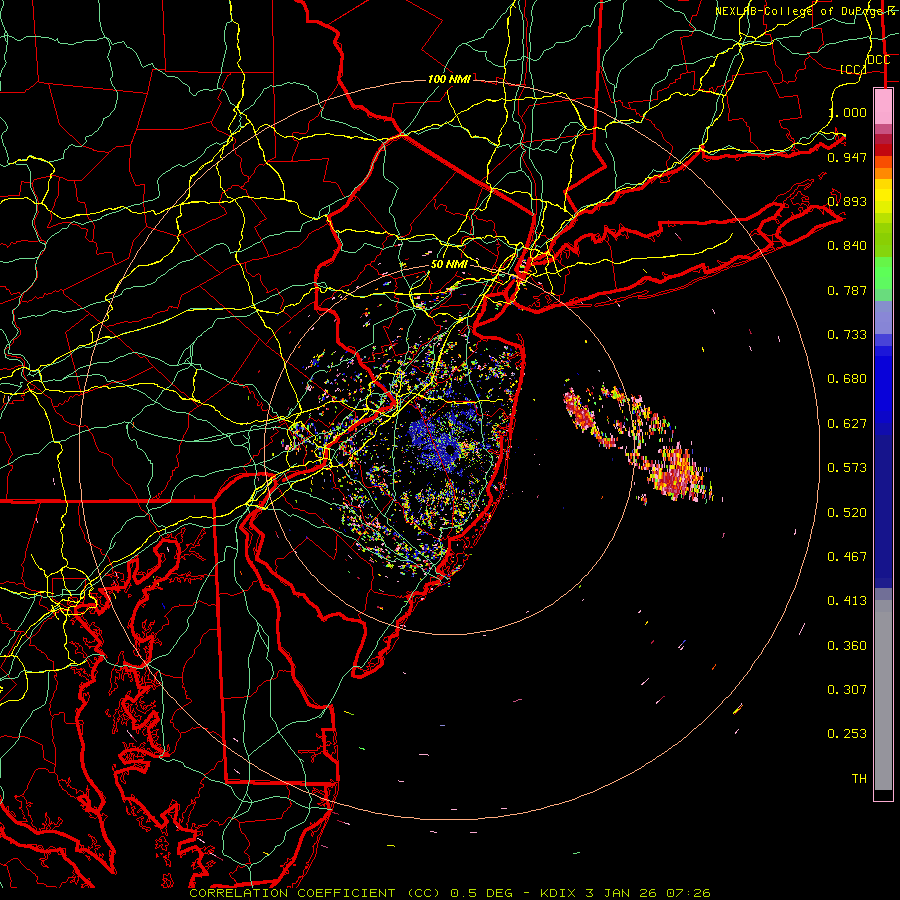The height and width of the screenshot is (900, 900).
Task: Click the 3 JAN 26 date text
Action: point(623,893)
